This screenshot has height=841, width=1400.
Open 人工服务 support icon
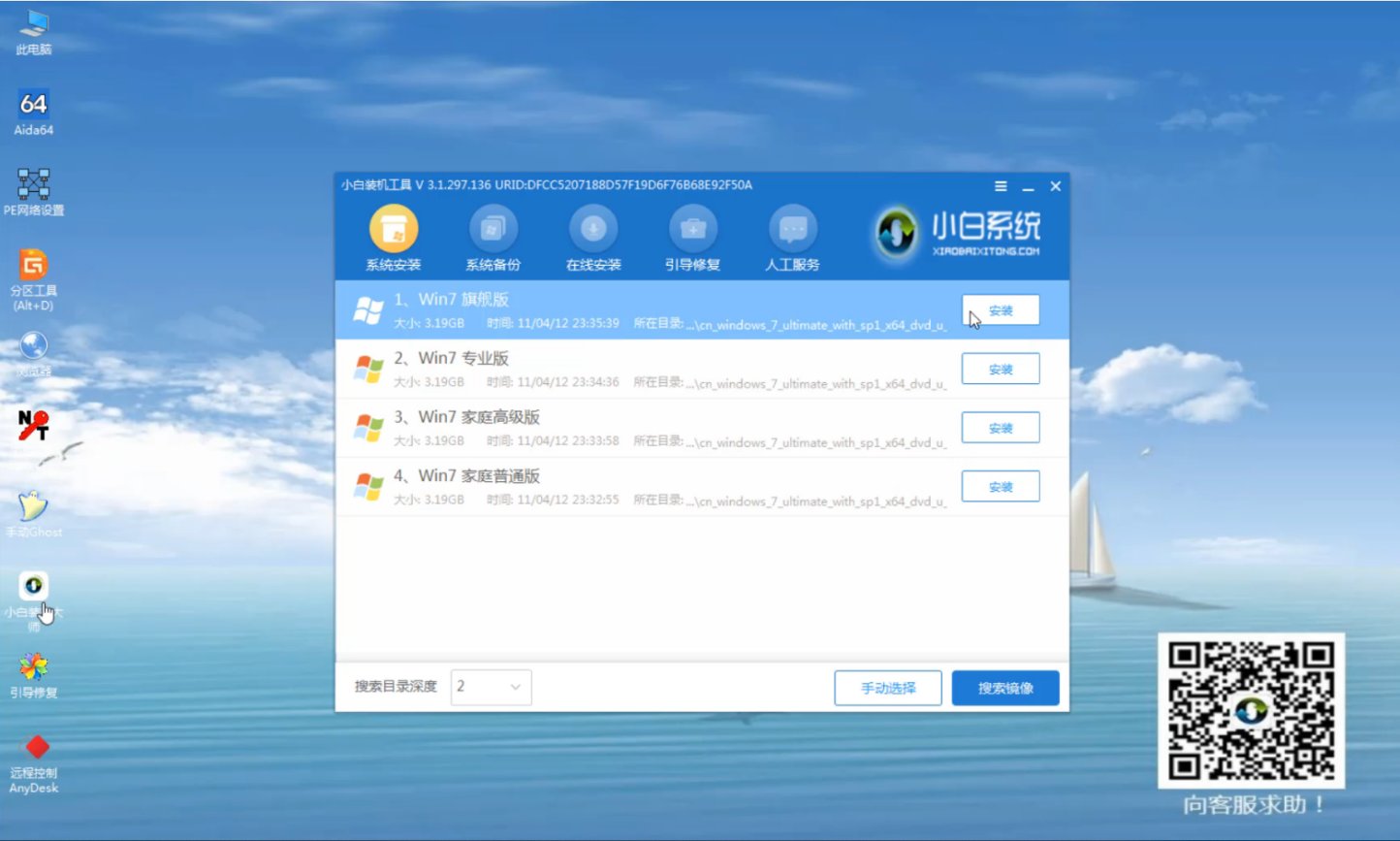(x=792, y=236)
